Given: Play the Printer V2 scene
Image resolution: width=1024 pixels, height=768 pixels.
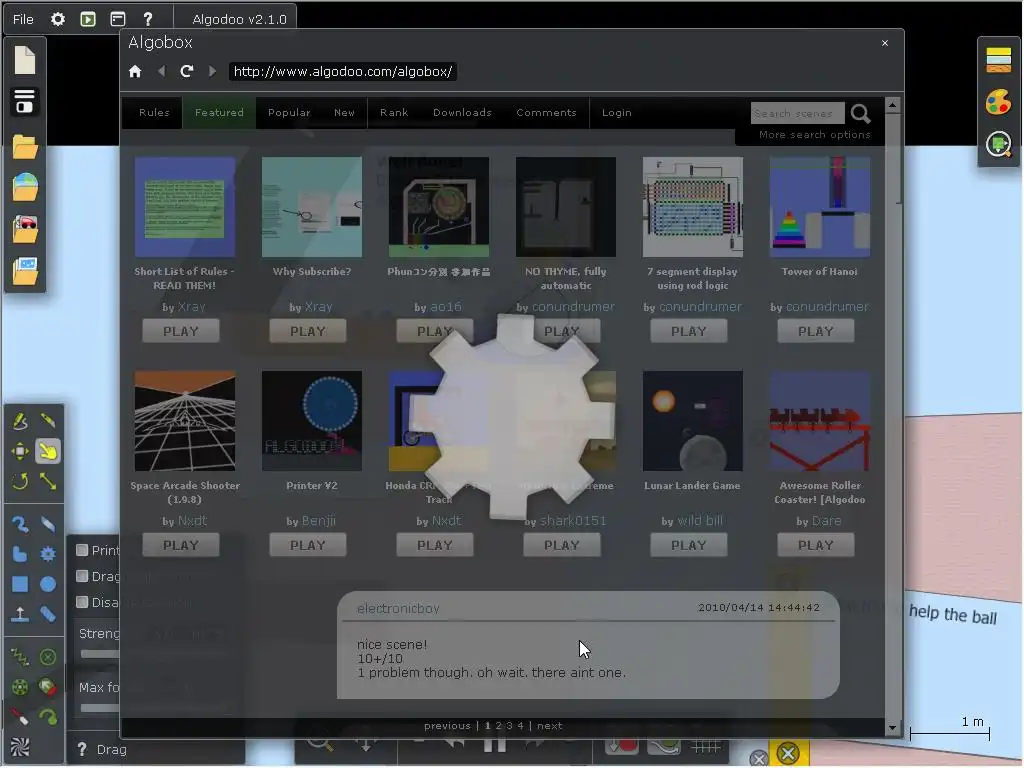Looking at the screenshot, I should [x=308, y=545].
